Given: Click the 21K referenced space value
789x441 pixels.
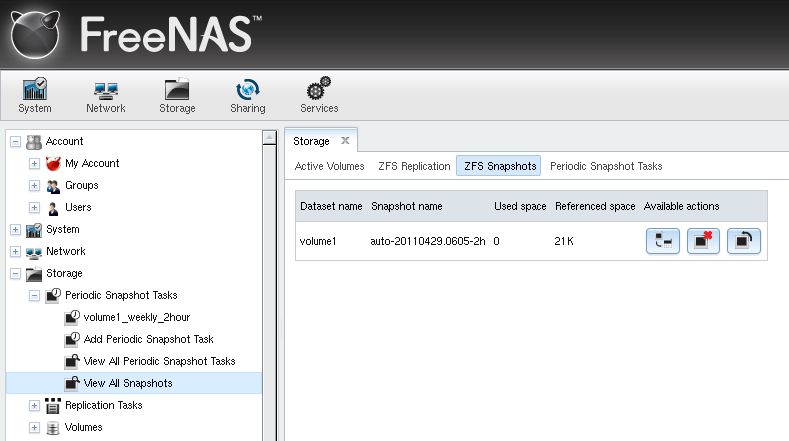Looking at the screenshot, I should coord(564,241).
